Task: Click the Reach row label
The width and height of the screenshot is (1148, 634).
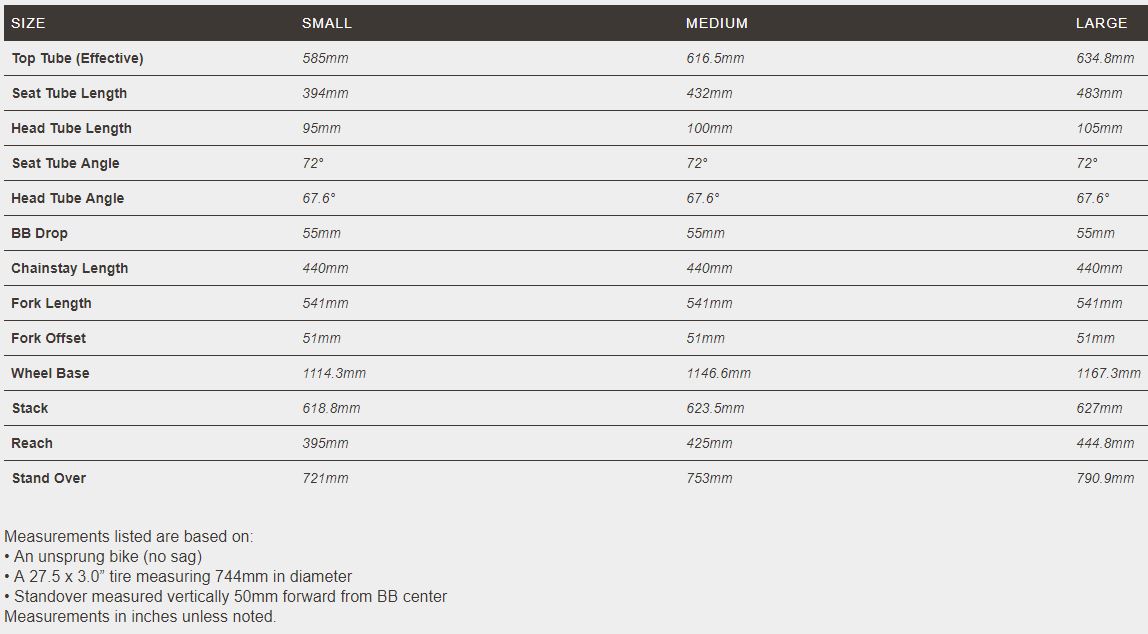Action: pos(32,443)
